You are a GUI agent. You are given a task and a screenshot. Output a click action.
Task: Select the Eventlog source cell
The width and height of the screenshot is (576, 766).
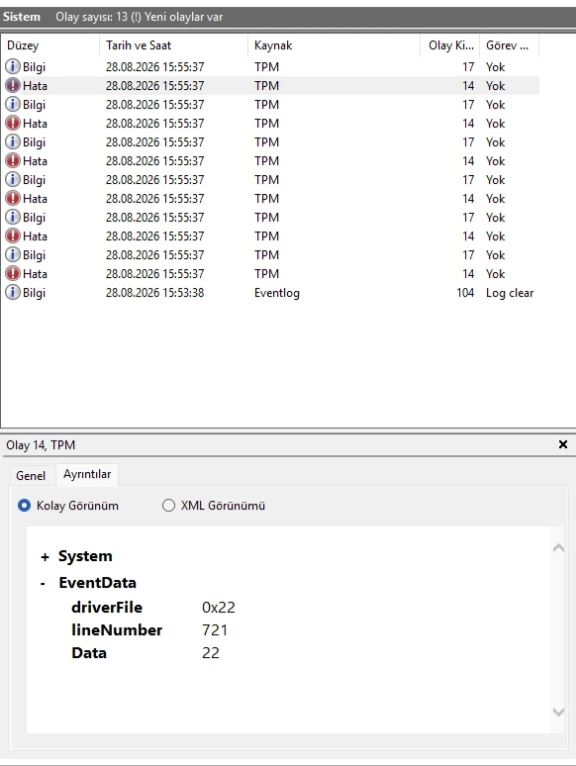click(x=277, y=293)
